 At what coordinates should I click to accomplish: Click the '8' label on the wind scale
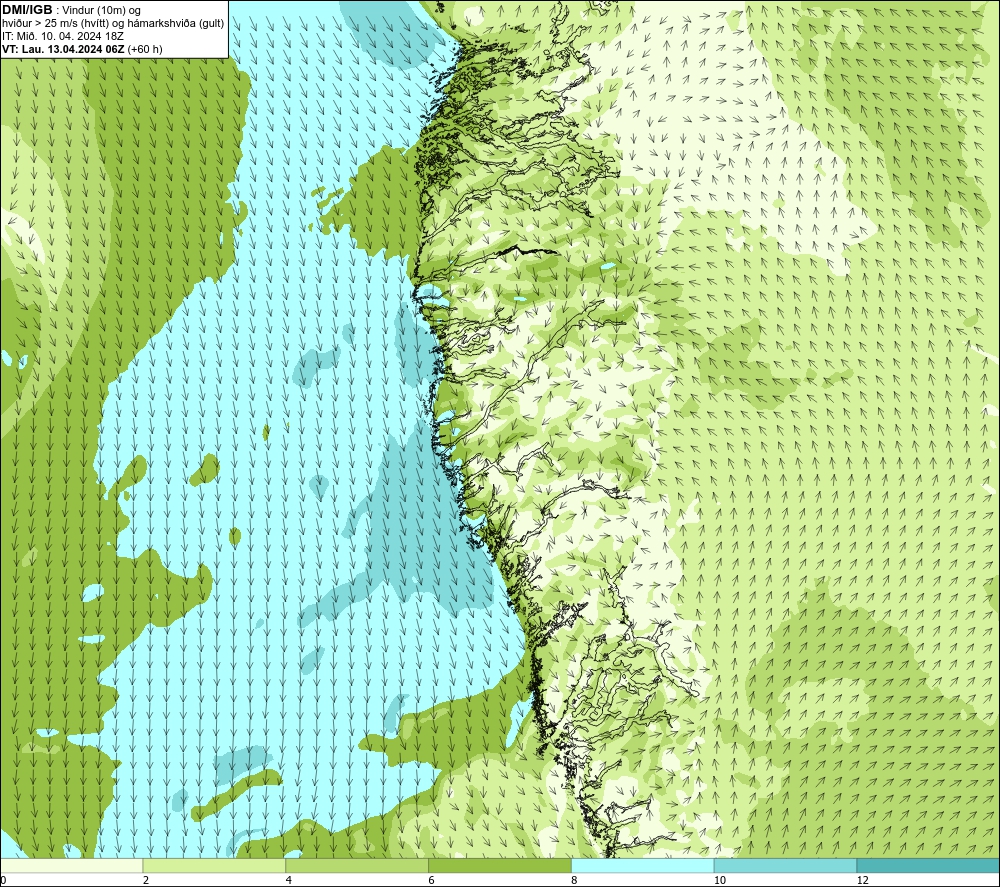tap(575, 880)
